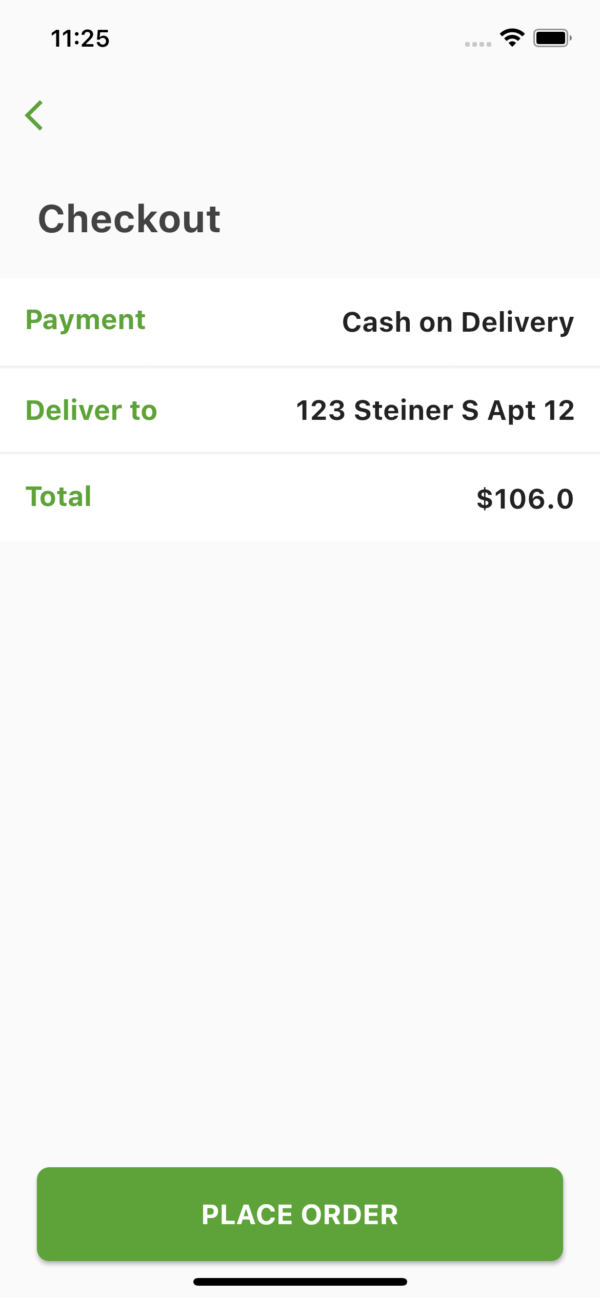The width and height of the screenshot is (600, 1298).
Task: Navigate back using the chevron
Action: (34, 115)
